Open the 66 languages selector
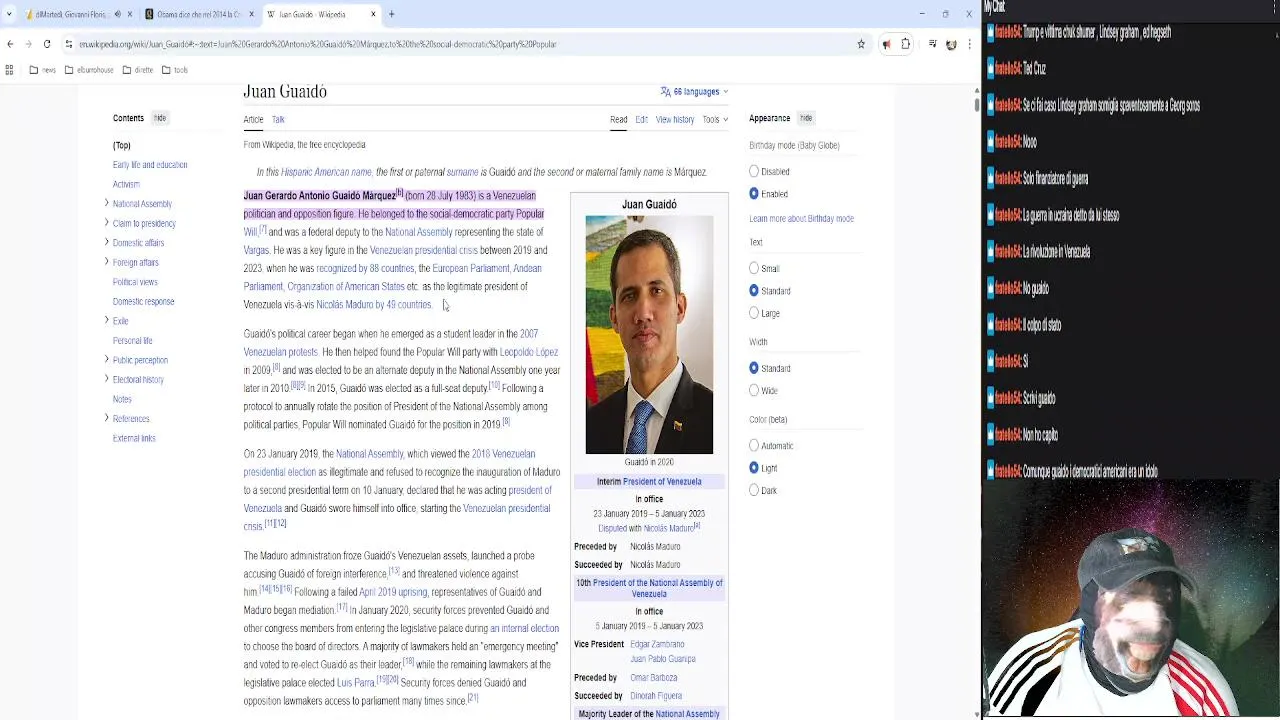1280x720 pixels. (x=694, y=92)
